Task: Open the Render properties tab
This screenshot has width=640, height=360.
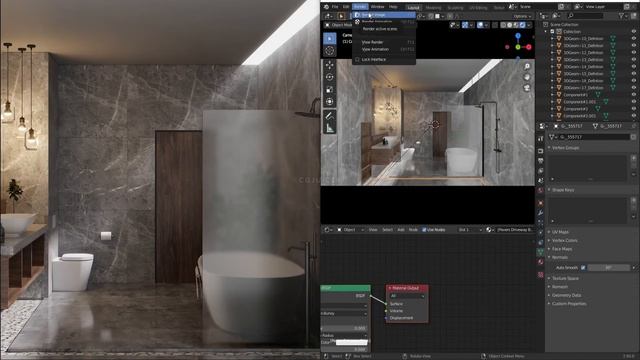Action: (541, 151)
